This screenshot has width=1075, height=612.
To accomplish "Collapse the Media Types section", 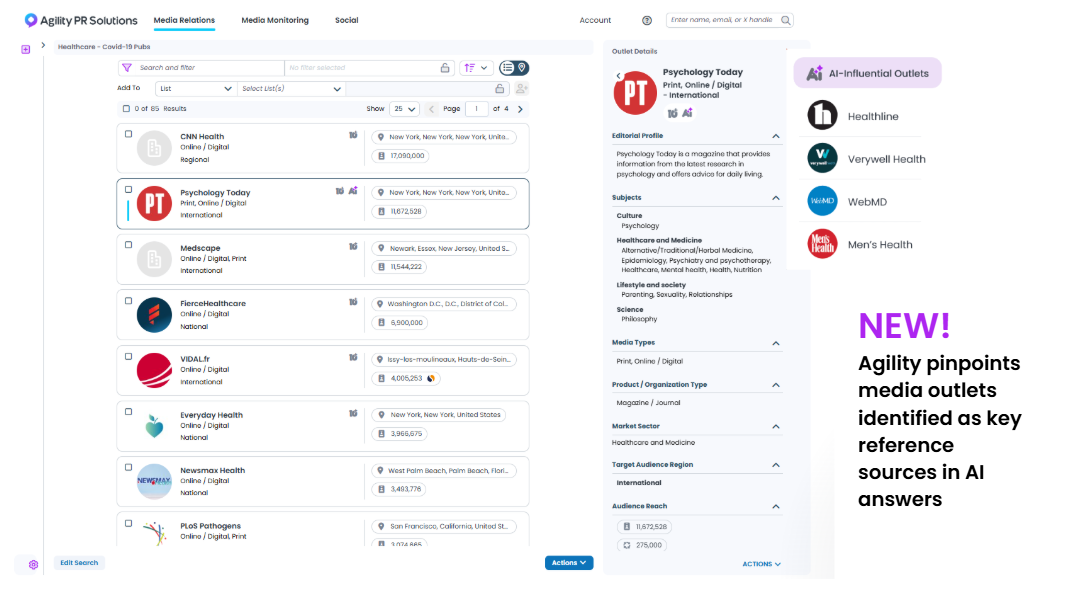I will click(x=776, y=343).
